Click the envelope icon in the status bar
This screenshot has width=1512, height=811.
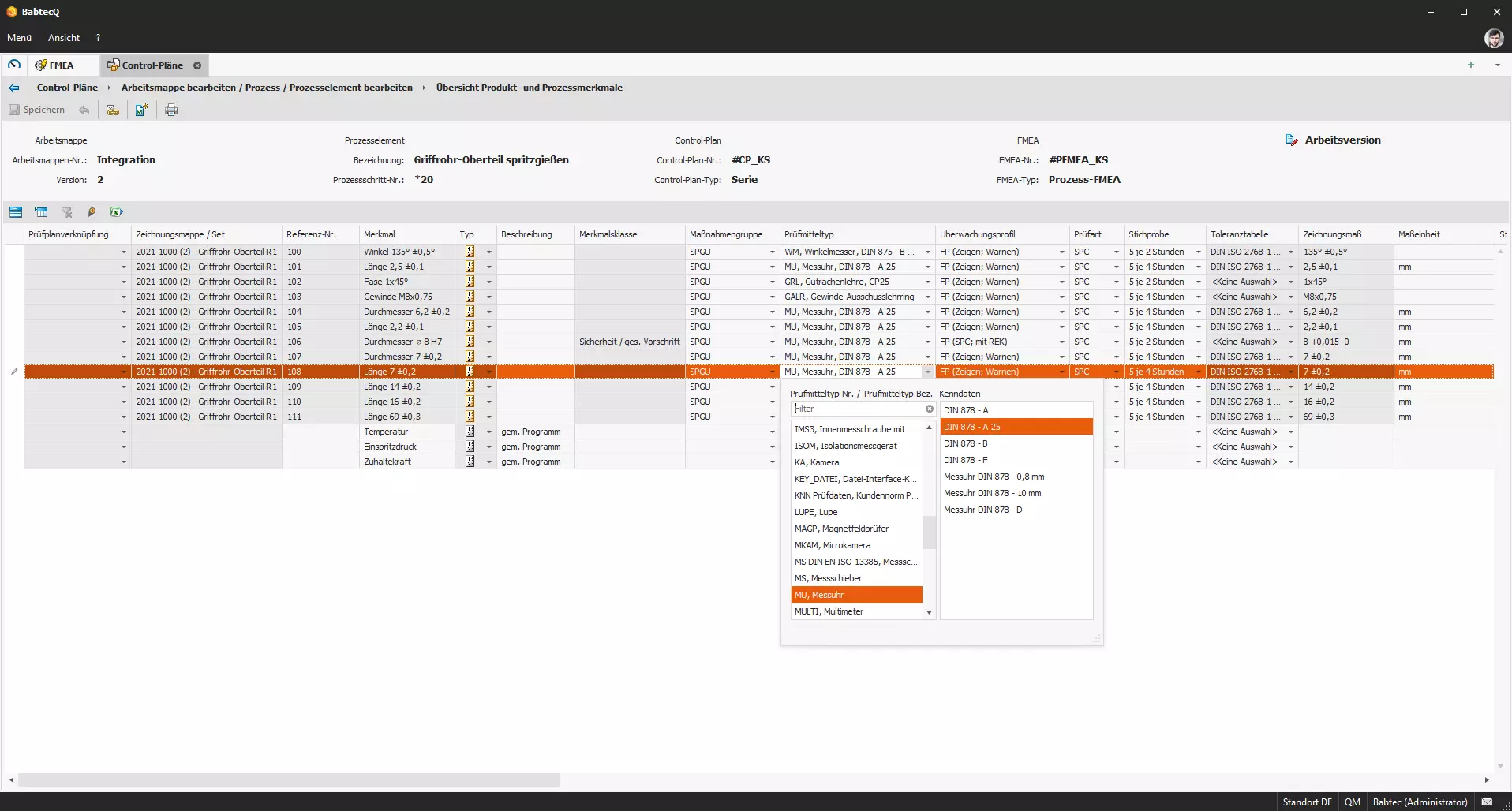(1487, 802)
